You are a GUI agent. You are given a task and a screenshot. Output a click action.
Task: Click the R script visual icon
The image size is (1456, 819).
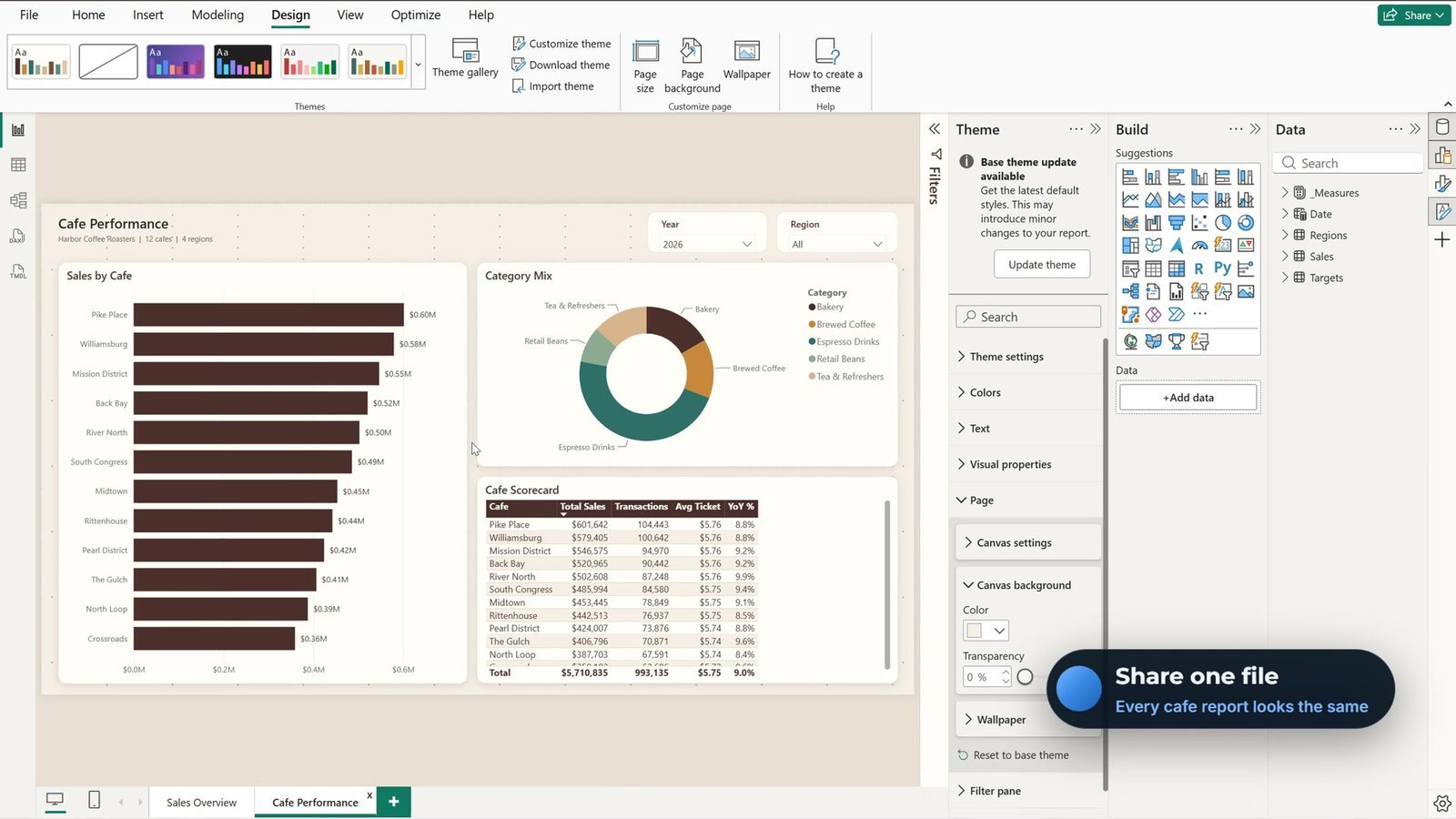point(1198,268)
